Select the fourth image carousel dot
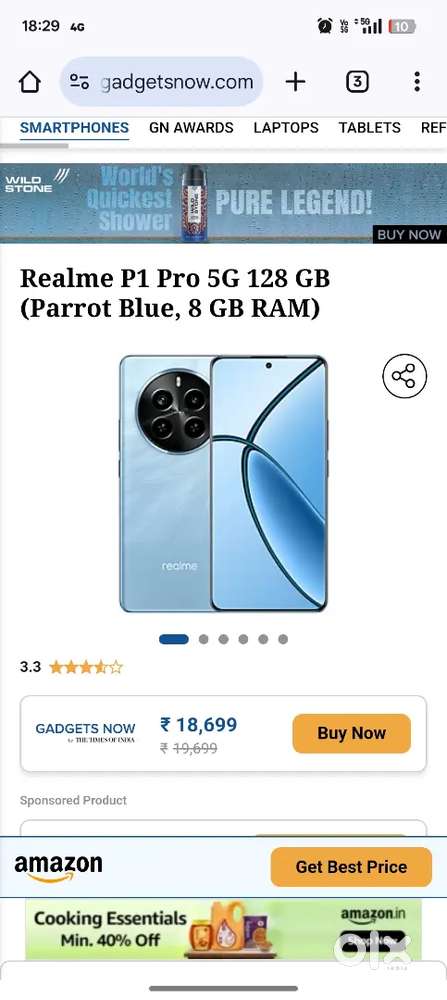447x1000 pixels. (243, 639)
